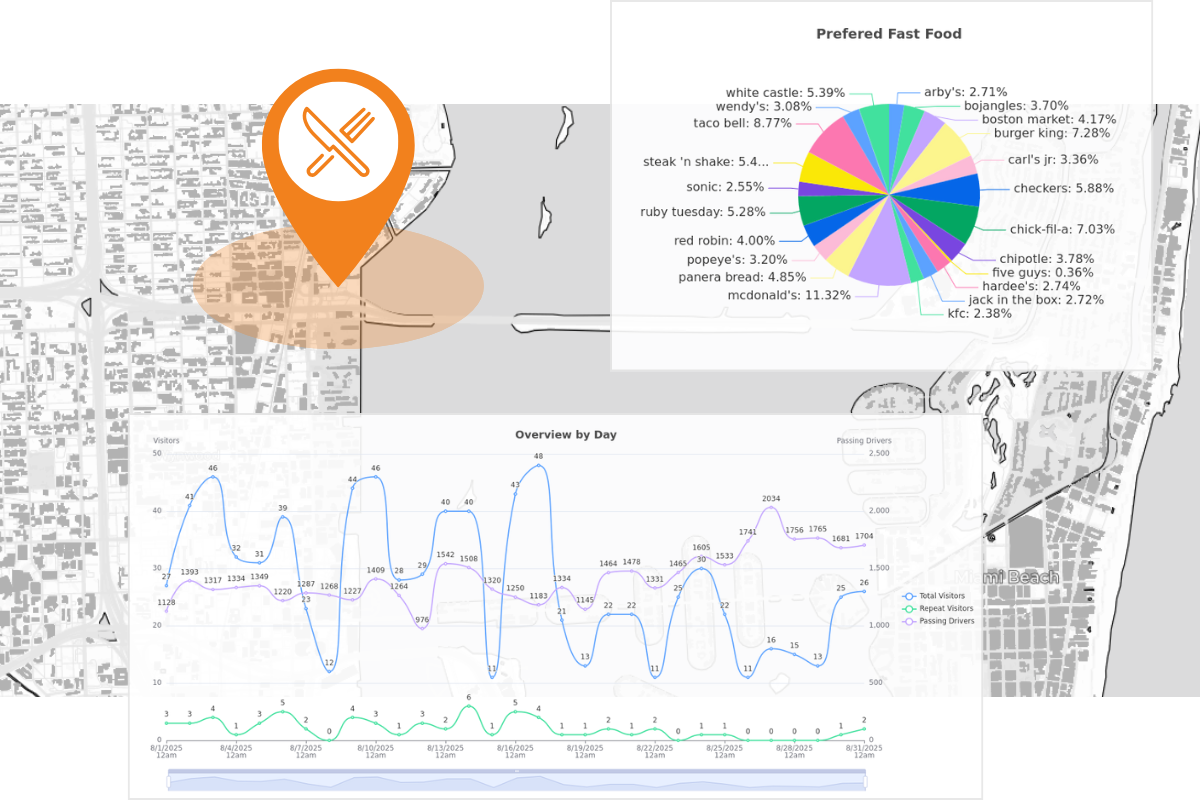This screenshot has width=1200, height=800.
Task: Click the right handle of the range selector
Action: pyautogui.click(x=866, y=781)
